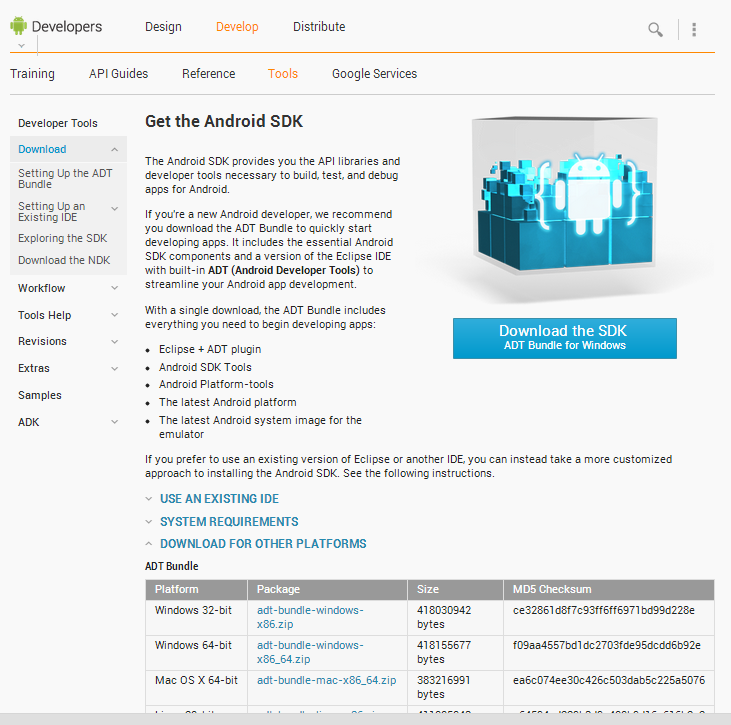Click checksum f09aa4557bd1dc2703fde95dcdd6b92e

[x=607, y=645]
